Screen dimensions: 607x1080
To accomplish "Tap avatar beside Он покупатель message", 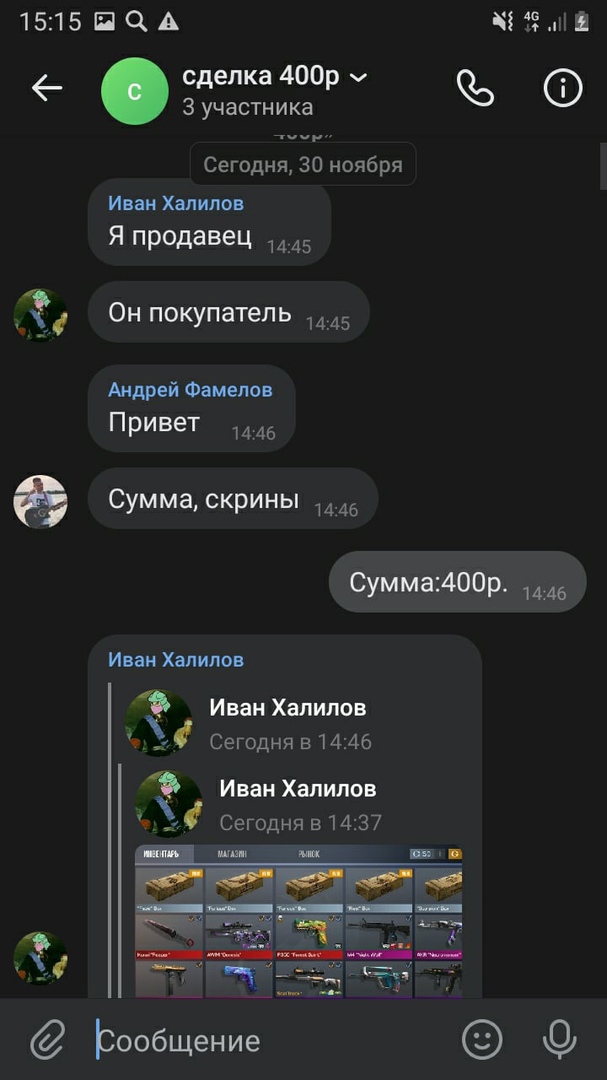I will [x=41, y=315].
